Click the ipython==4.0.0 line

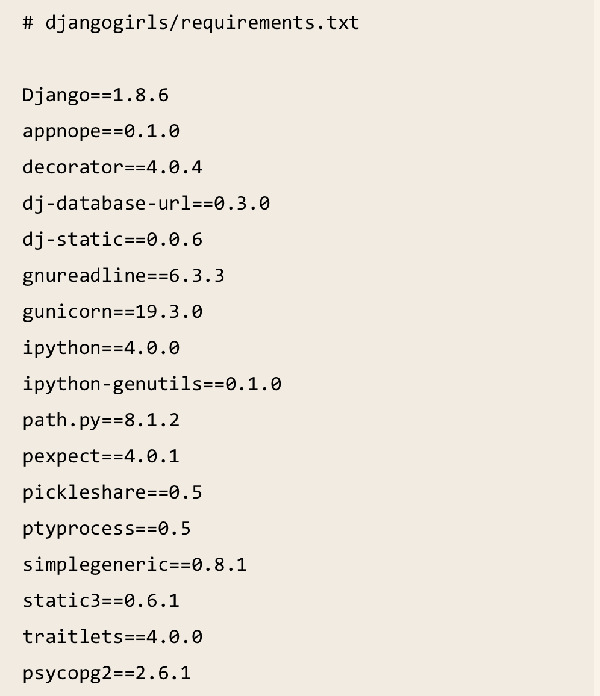(x=100, y=347)
